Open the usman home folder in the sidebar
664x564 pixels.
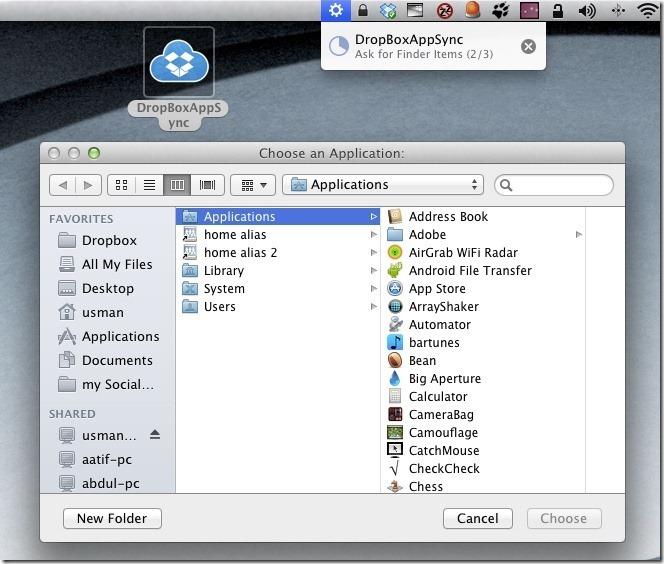pyautogui.click(x=91, y=313)
